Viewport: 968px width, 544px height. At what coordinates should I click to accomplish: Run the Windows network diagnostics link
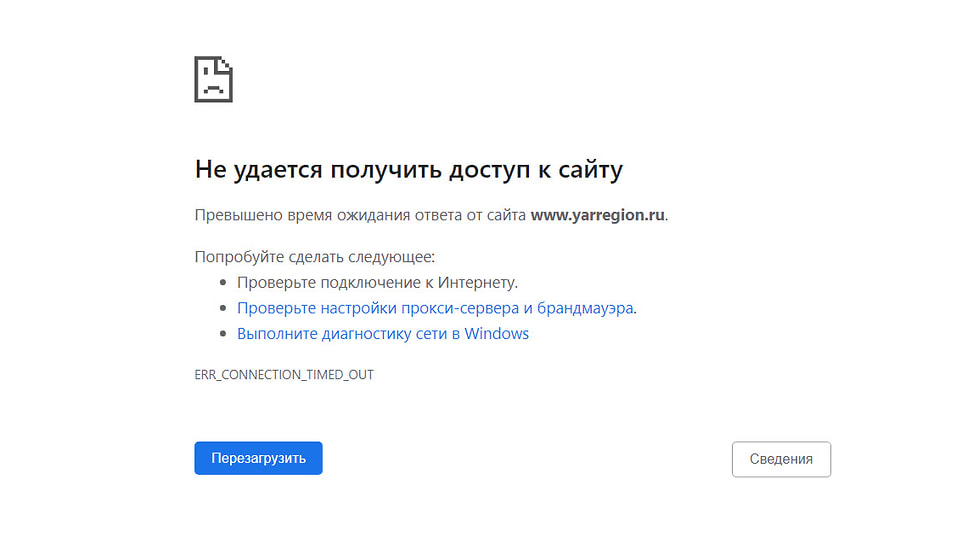(383, 333)
